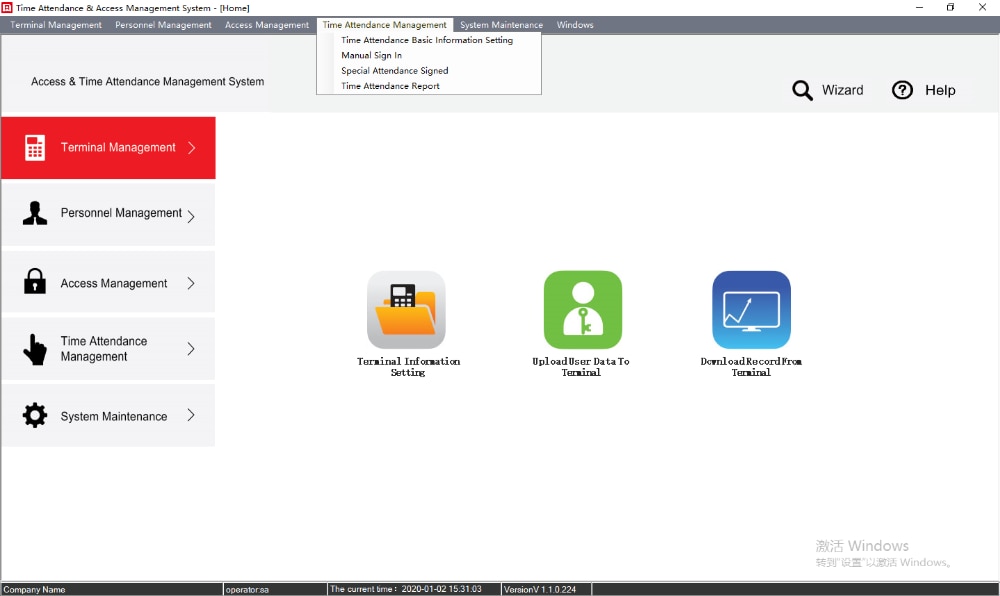Launch Download Record From Terminal icon
Viewport: 1000px width, 596px height.
tap(751, 310)
